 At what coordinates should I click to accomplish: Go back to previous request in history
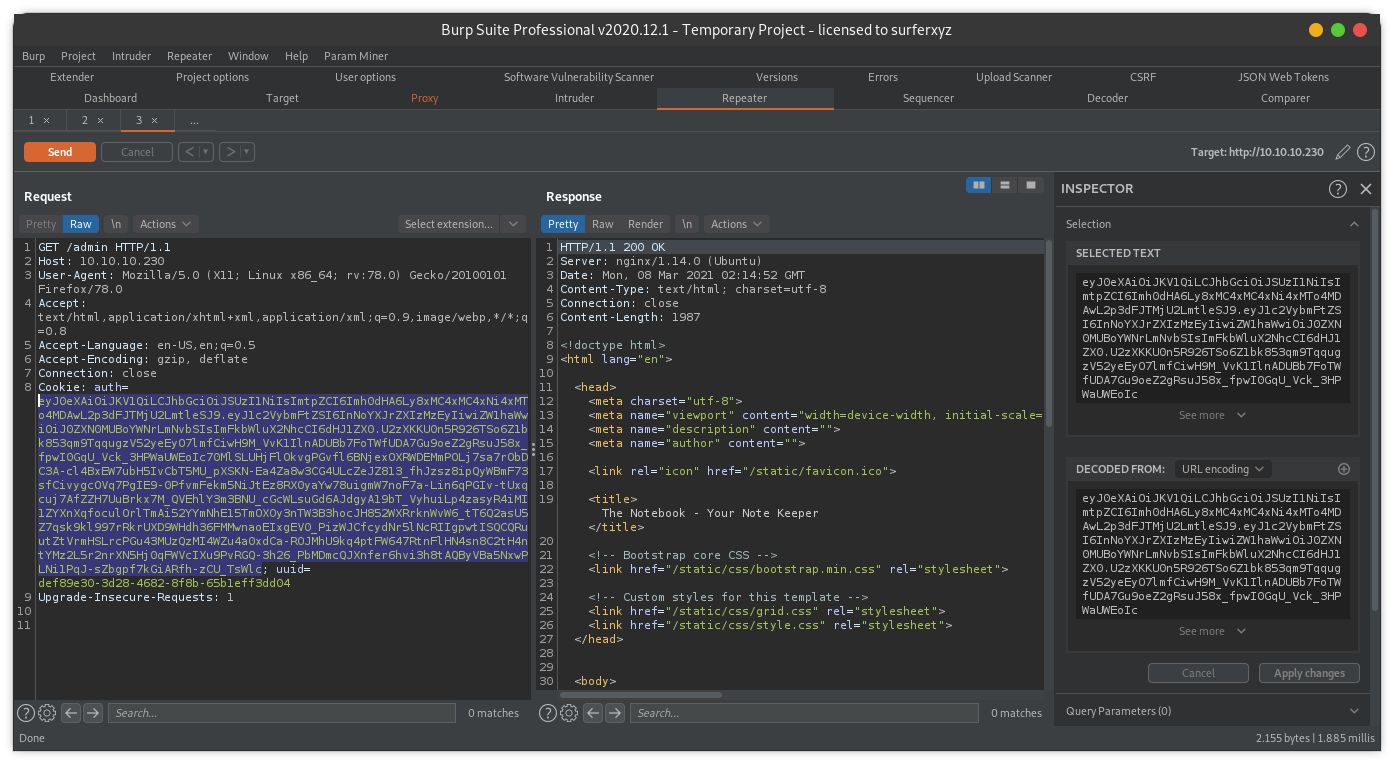pyautogui.click(x=188, y=152)
